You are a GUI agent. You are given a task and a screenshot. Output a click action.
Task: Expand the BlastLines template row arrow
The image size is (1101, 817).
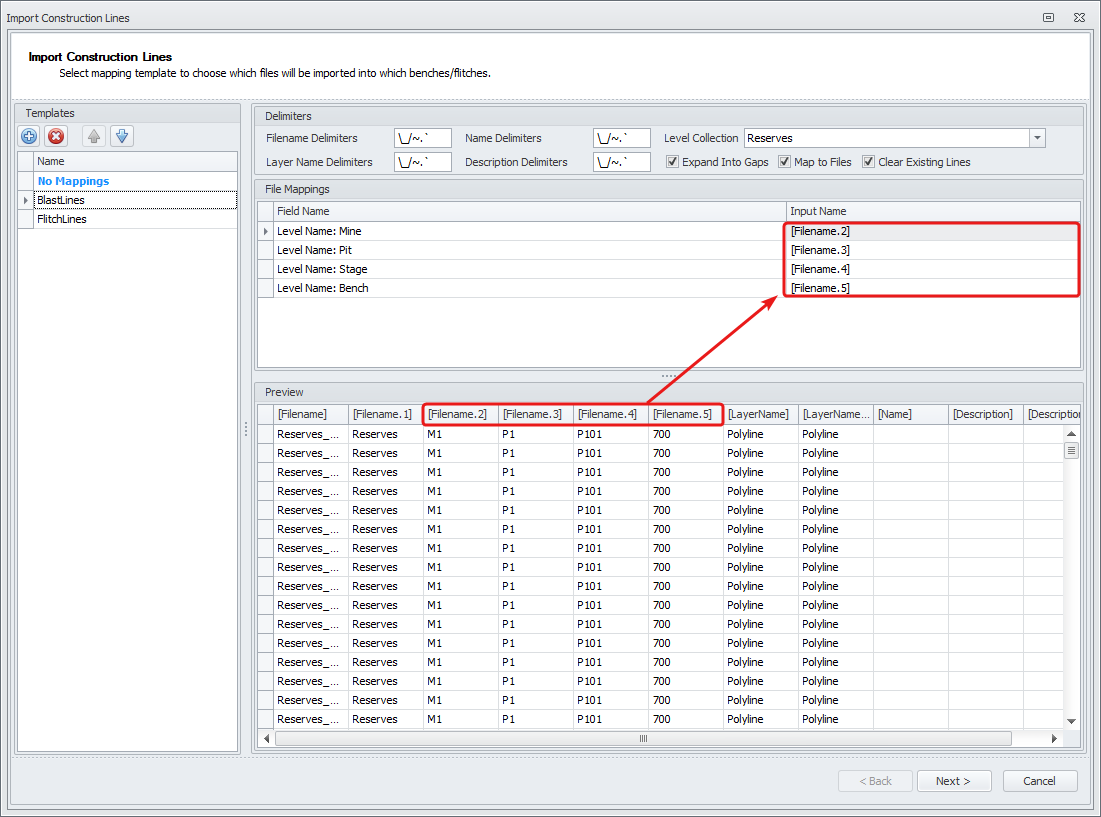(26, 200)
